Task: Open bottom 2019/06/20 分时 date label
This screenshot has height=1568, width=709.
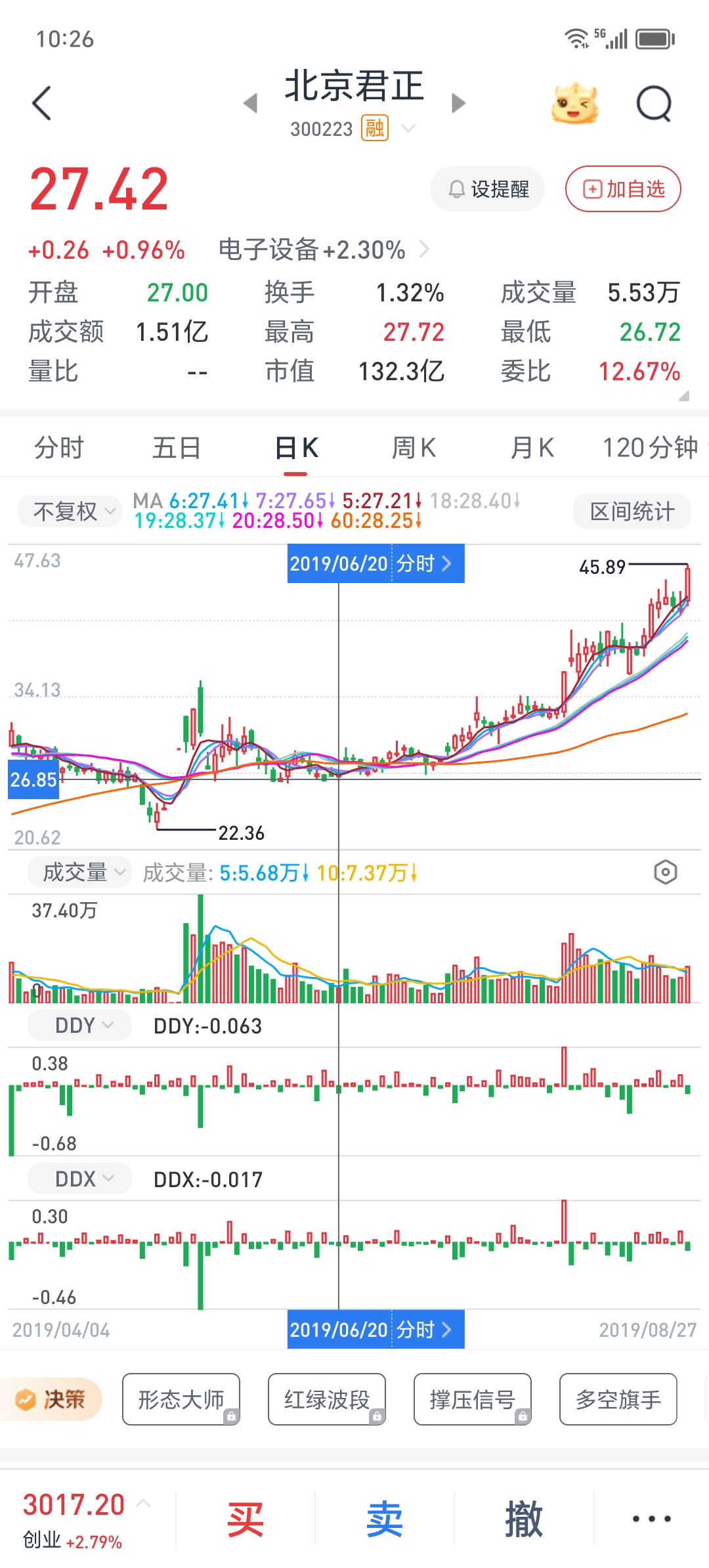Action: click(376, 1330)
